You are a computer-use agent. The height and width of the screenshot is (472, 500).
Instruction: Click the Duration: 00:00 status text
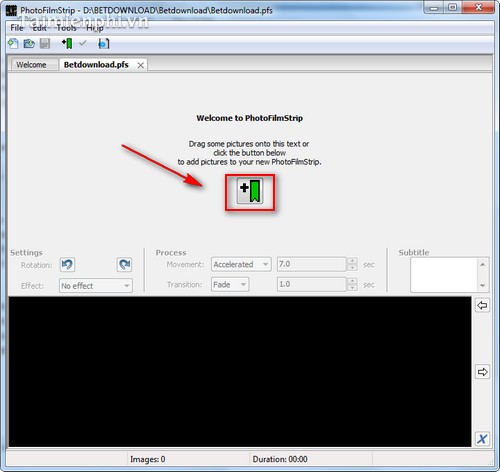click(280, 459)
